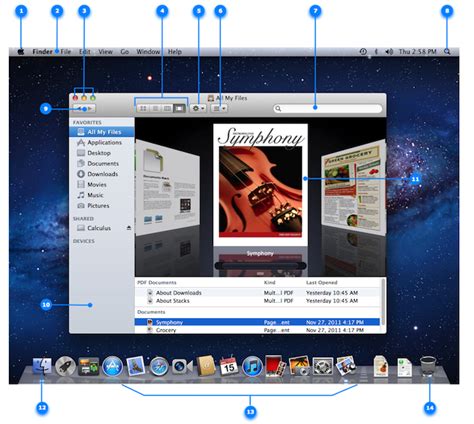Open the Arrange items dropdown
Image resolution: width=474 pixels, height=424 pixels.
pyautogui.click(x=219, y=109)
